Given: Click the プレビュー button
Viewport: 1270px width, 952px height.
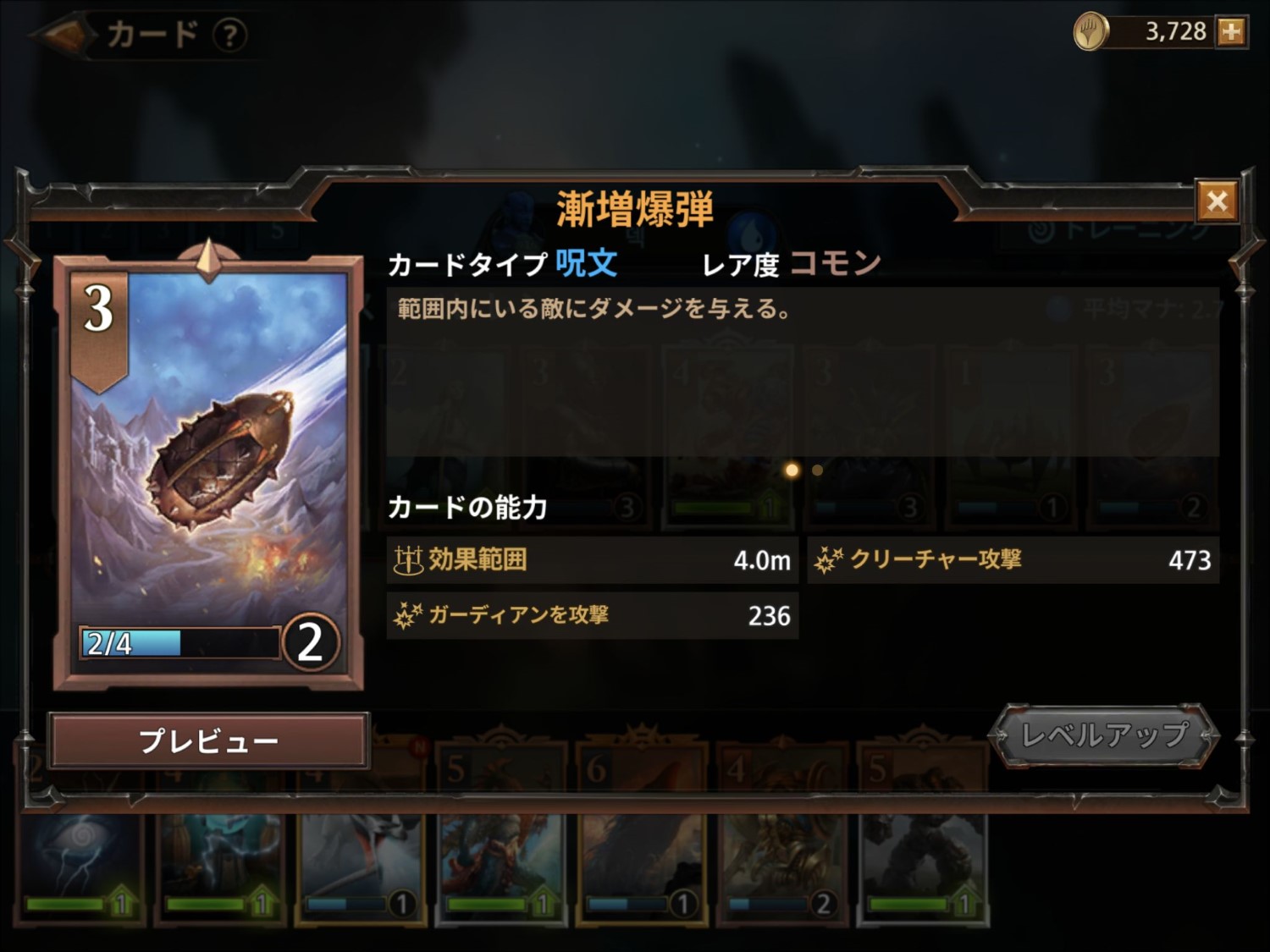Looking at the screenshot, I should [208, 740].
